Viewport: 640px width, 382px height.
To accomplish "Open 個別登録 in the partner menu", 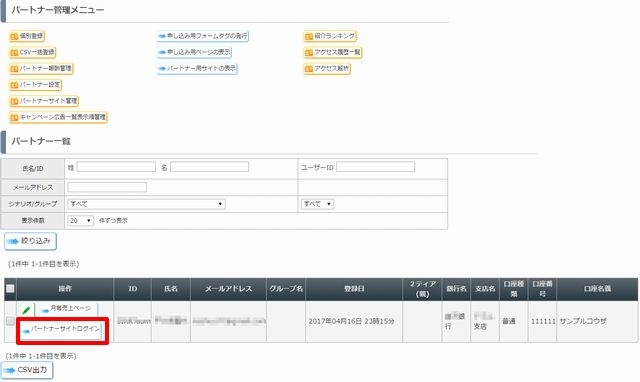I will tap(27, 36).
